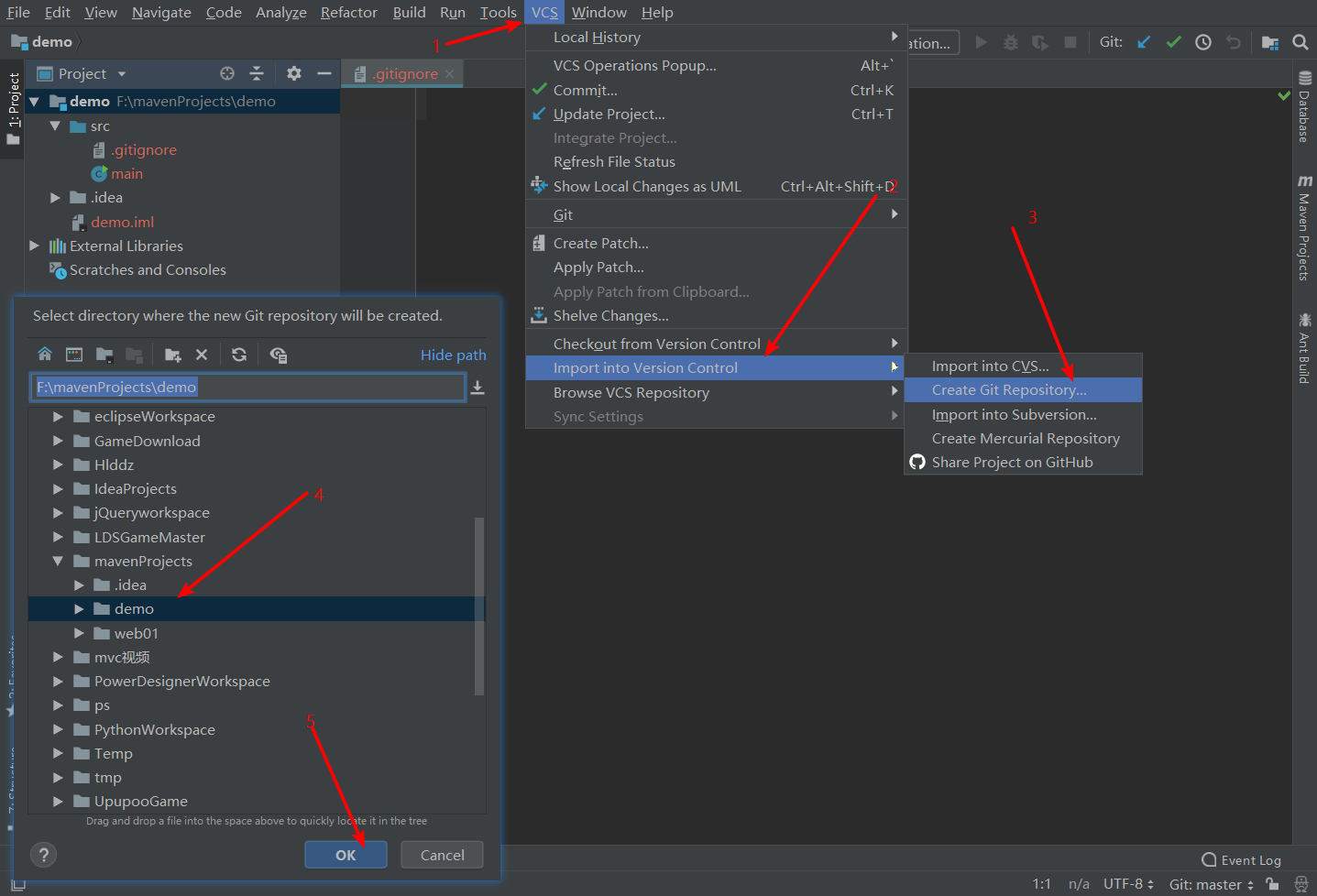Click the Stop square icon in toolbar
The image size is (1317, 896).
click(1070, 42)
